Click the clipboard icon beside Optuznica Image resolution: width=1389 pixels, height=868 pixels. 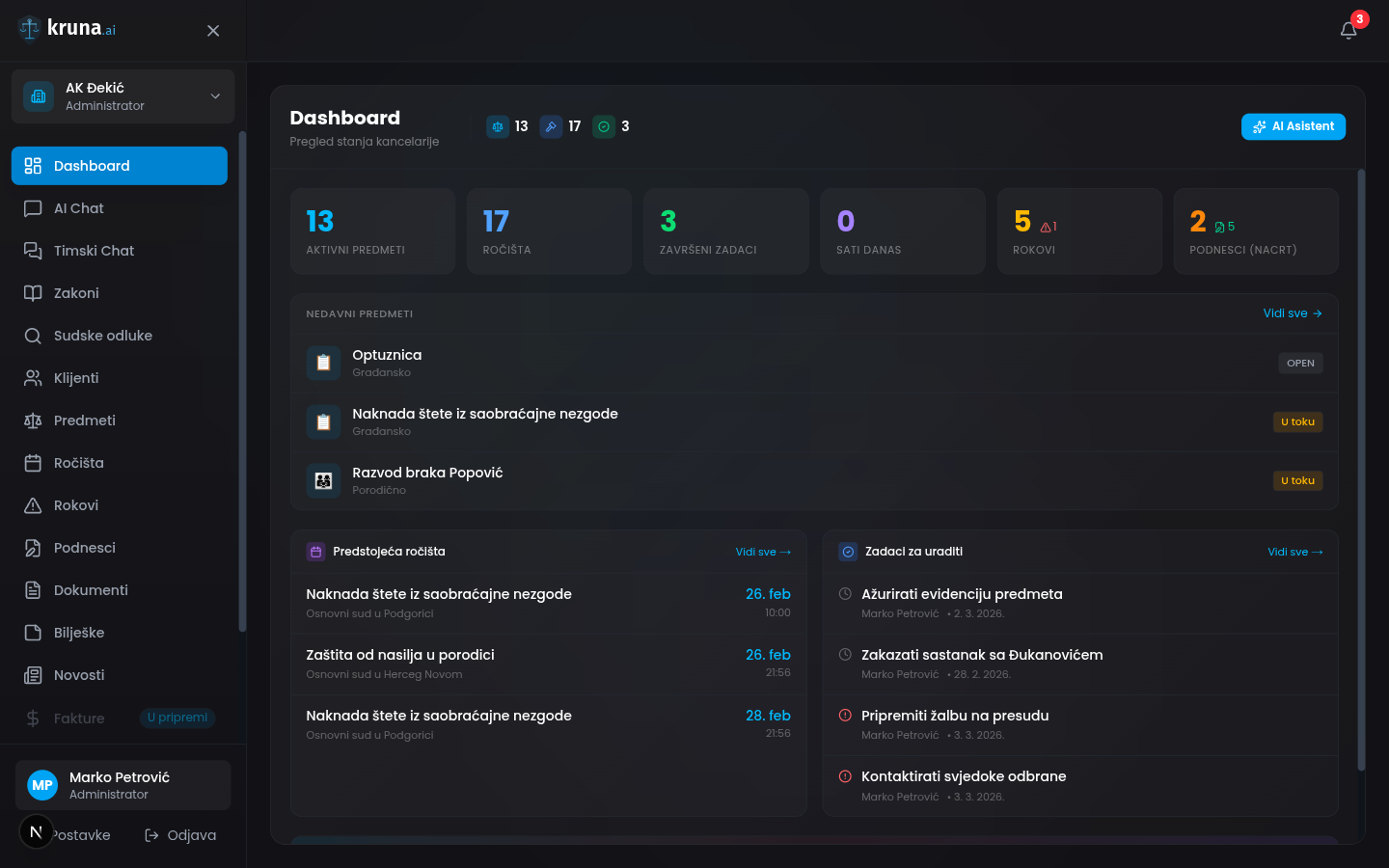pyautogui.click(x=323, y=364)
